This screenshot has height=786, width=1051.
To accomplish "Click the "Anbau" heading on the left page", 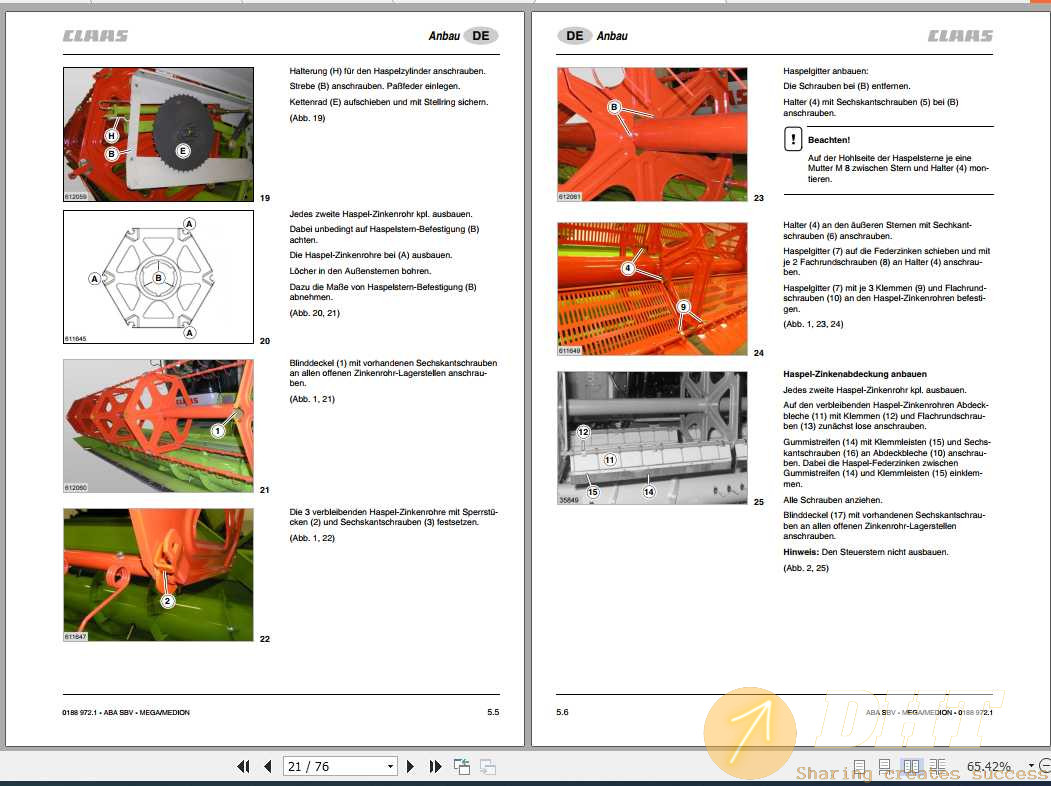I will [x=444, y=36].
